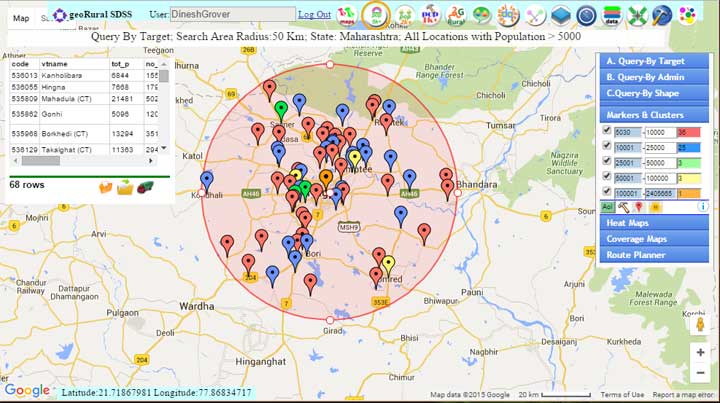Viewport: 720px width, 403px height.
Task: Uncheck the 25001-50000 range checkbox
Action: tap(607, 161)
